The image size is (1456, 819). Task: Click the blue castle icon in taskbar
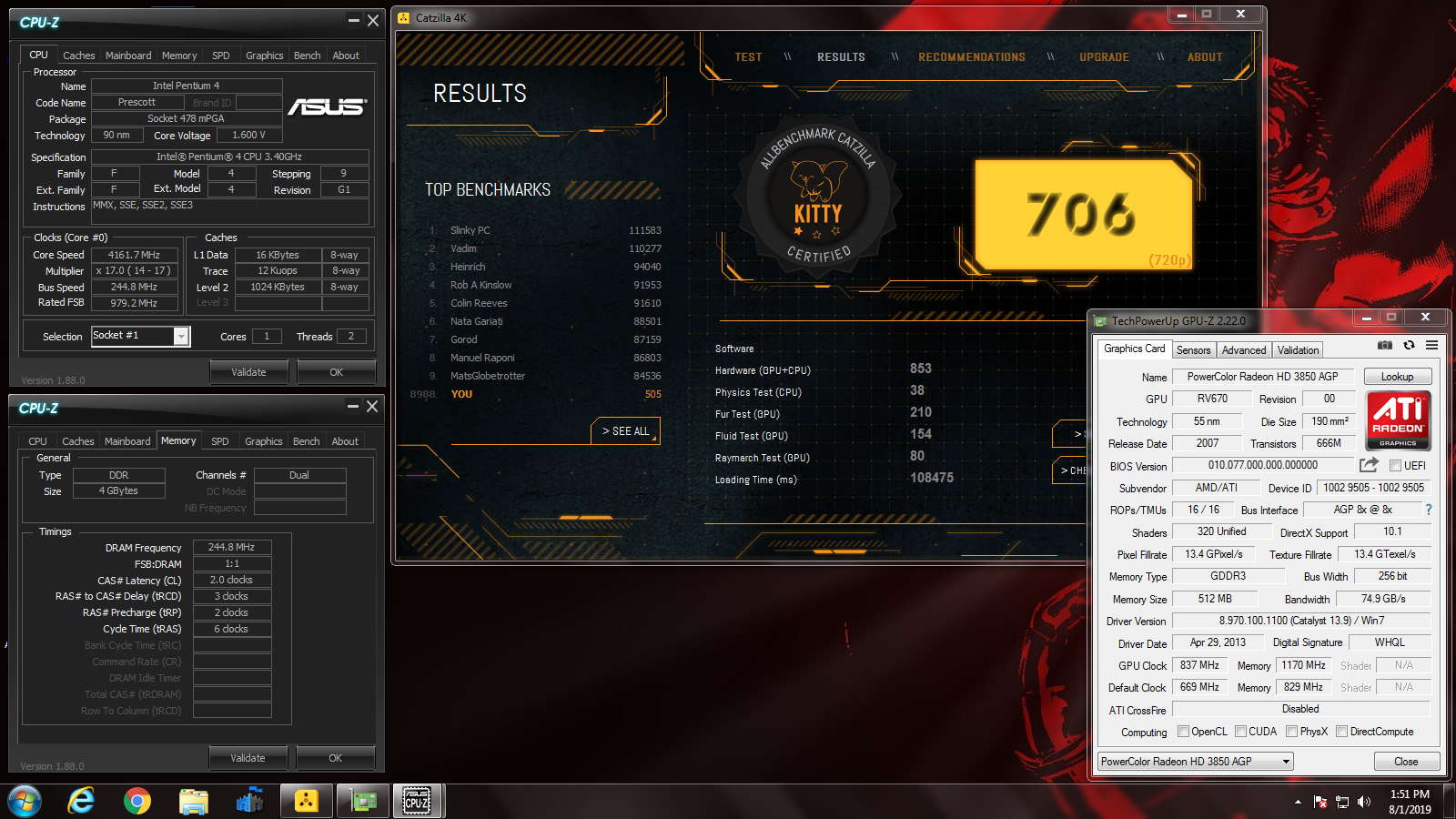pos(249,801)
